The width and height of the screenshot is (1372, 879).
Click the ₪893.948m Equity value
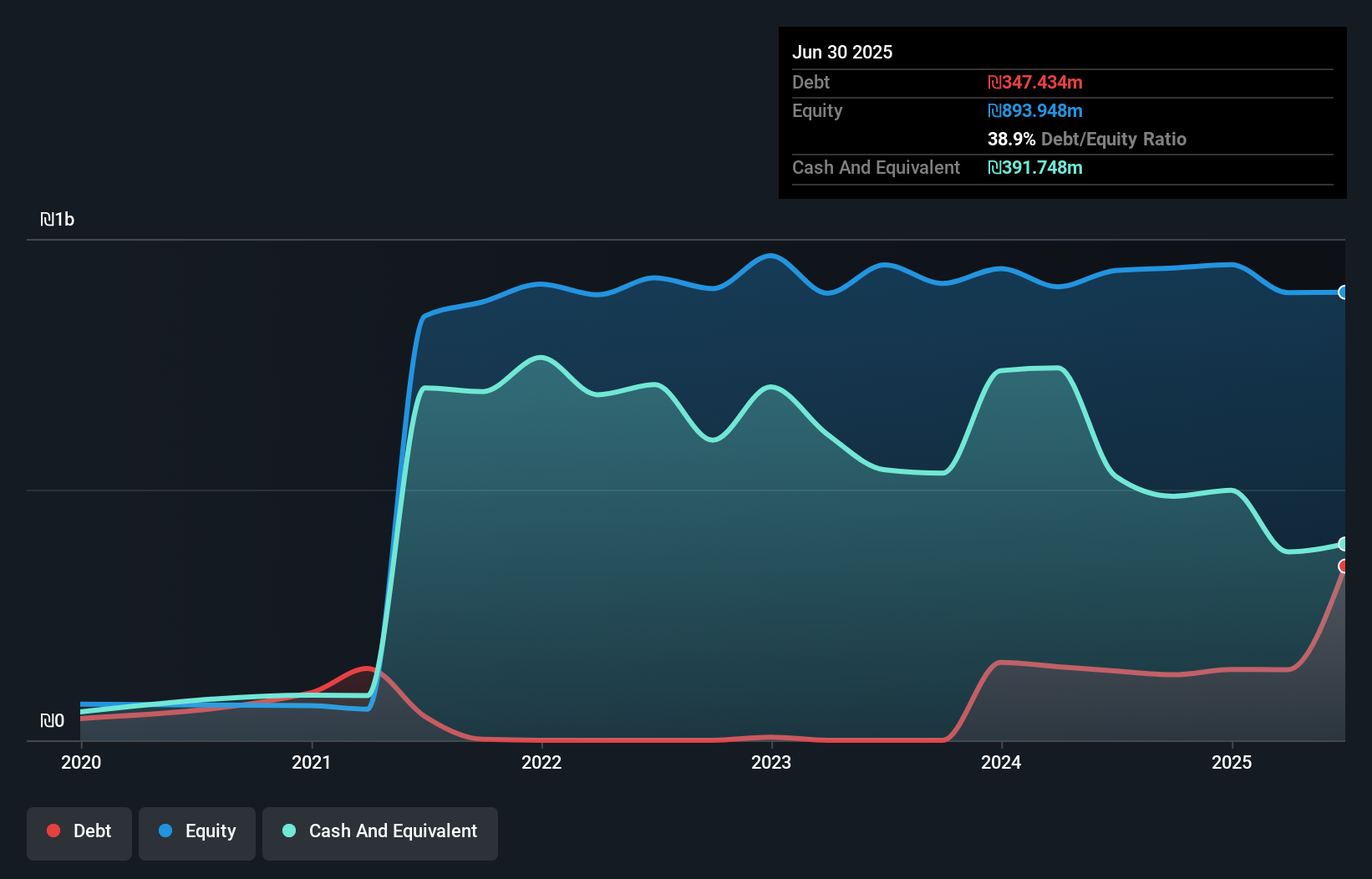[x=1035, y=110]
